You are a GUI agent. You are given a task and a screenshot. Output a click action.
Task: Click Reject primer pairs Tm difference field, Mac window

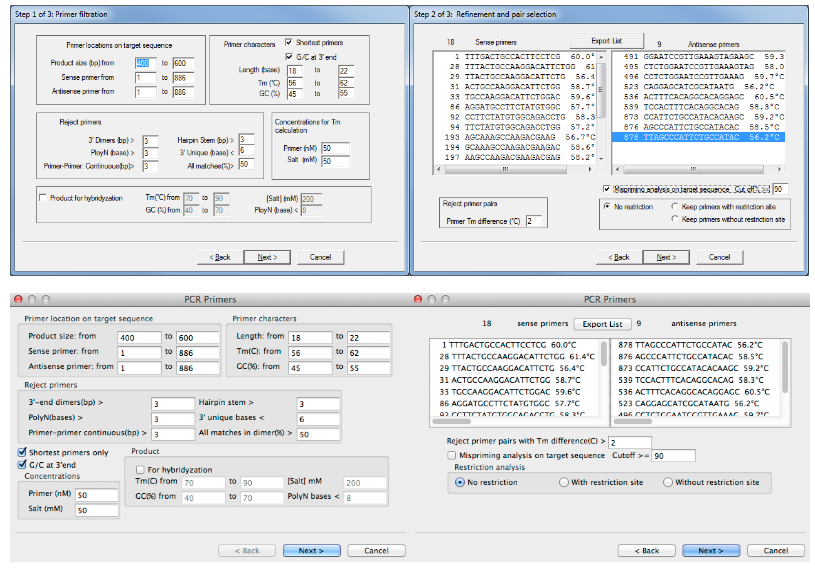629,442
